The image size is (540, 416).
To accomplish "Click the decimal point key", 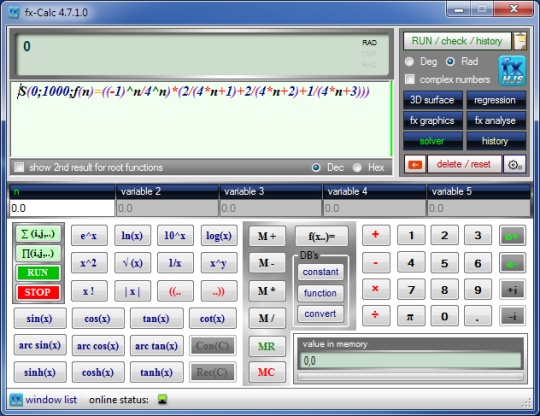I will (478, 316).
